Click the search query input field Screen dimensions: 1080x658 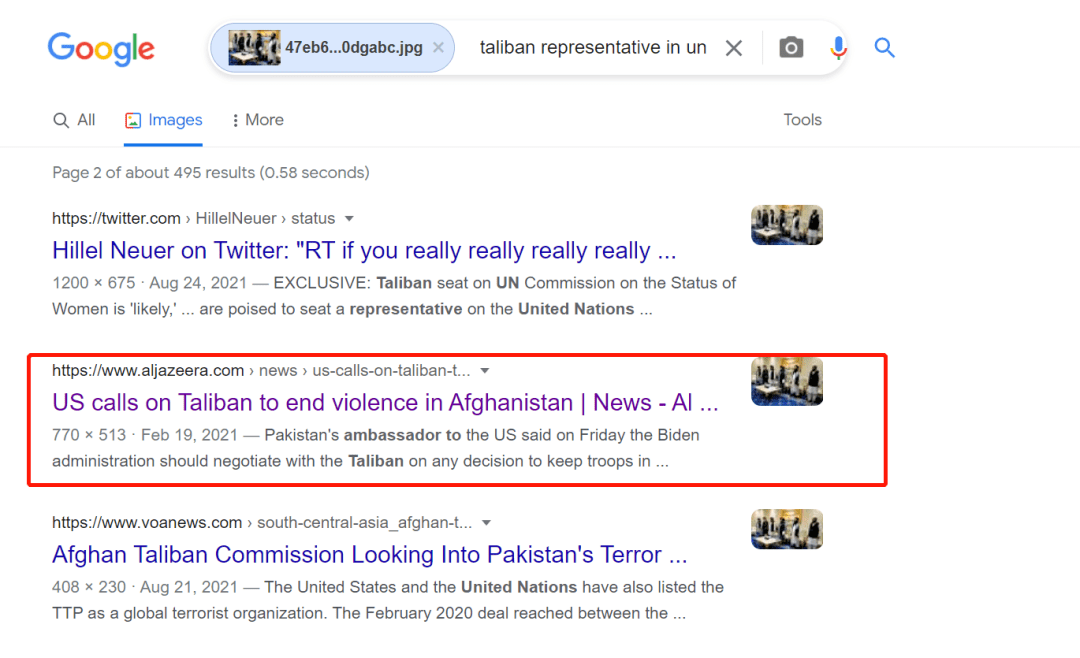(592, 48)
